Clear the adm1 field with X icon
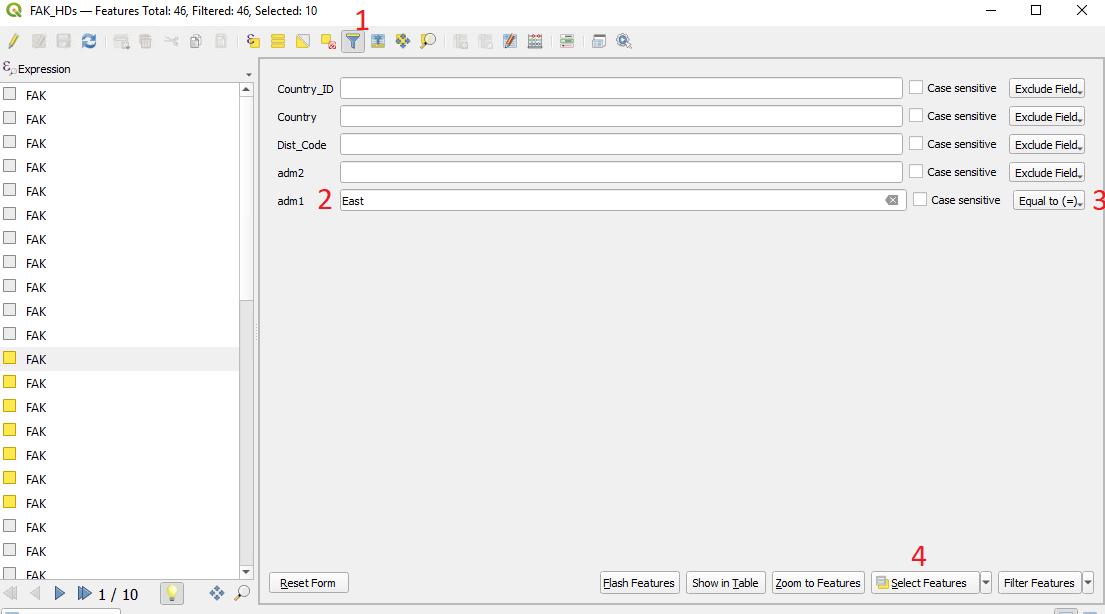 click(892, 200)
